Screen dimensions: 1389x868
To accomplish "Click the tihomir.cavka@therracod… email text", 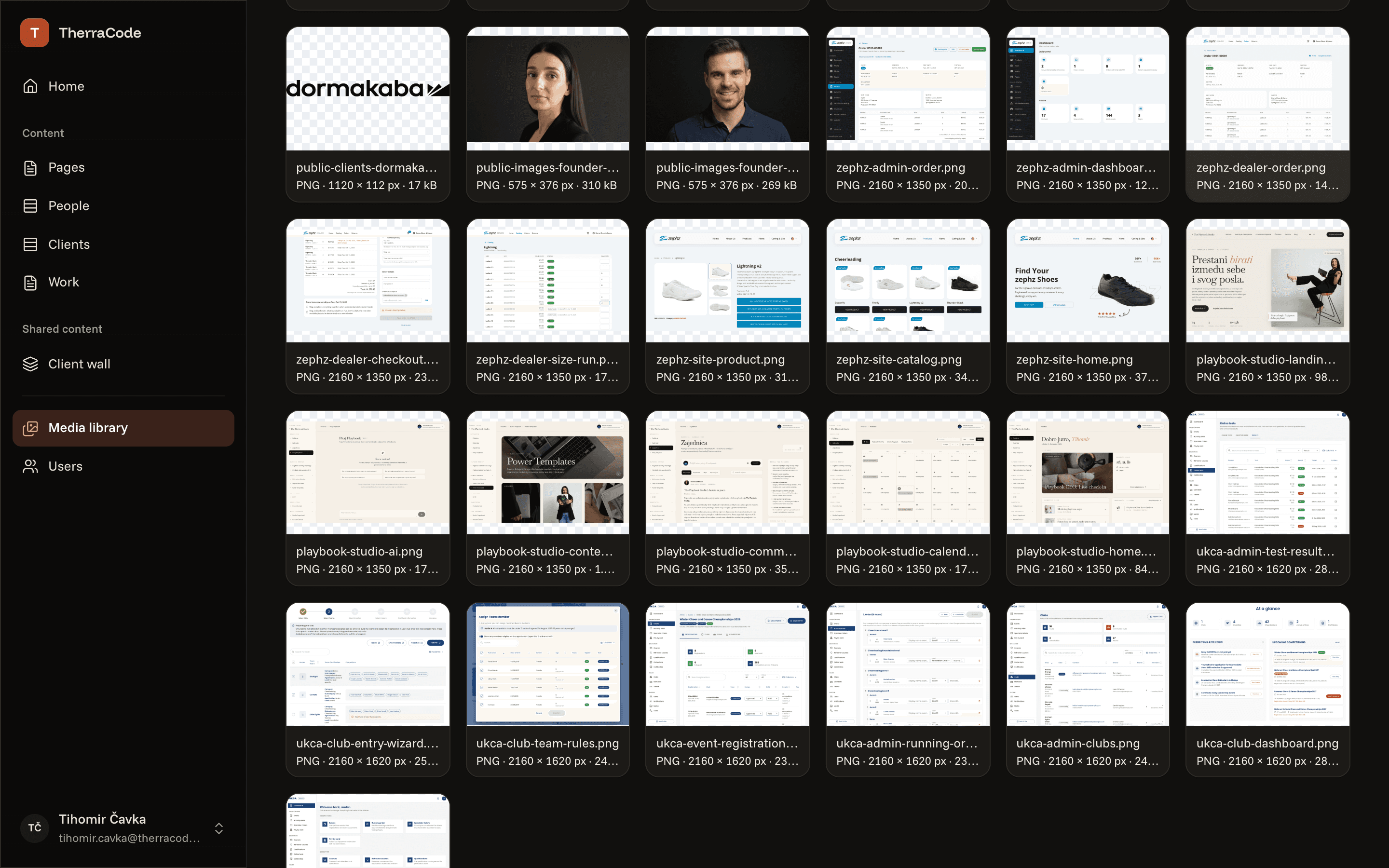I will coord(129,838).
